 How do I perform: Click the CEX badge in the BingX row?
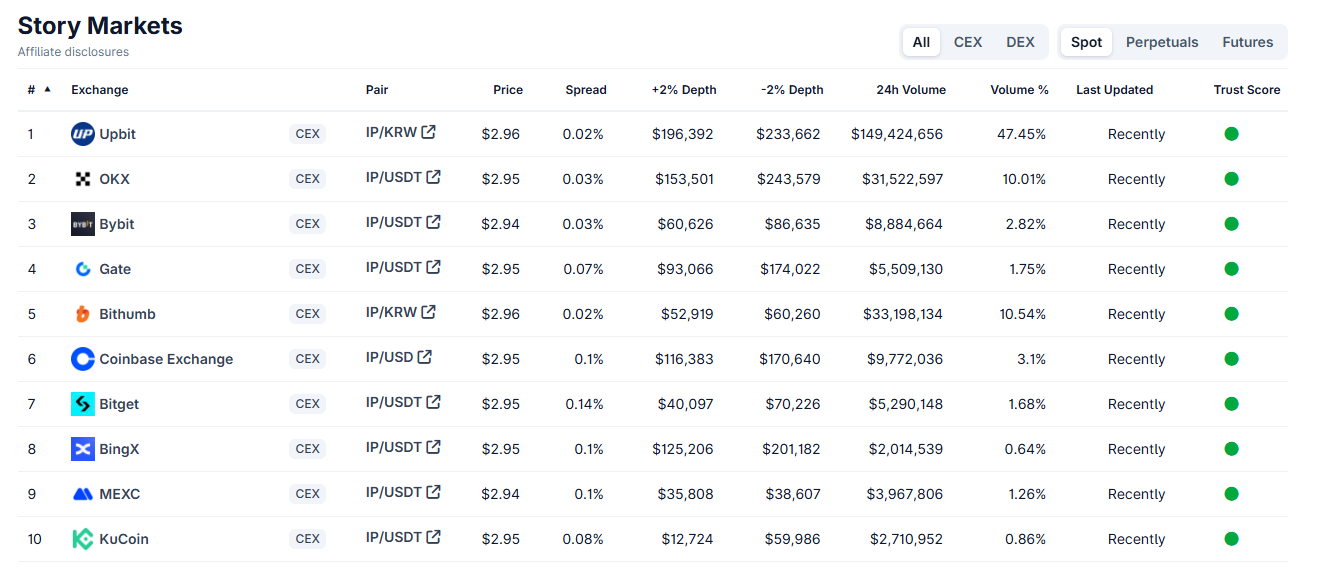(308, 449)
